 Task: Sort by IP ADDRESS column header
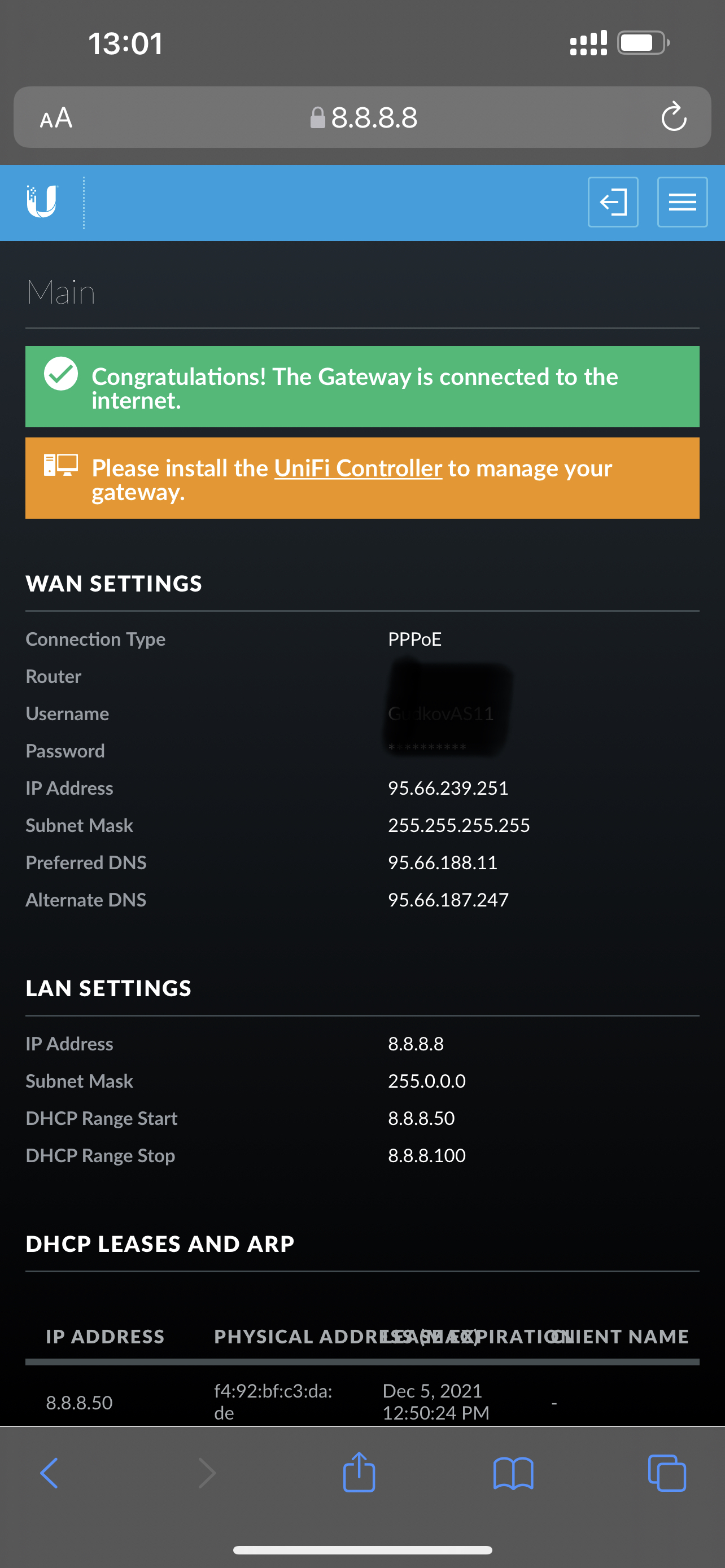click(106, 1336)
